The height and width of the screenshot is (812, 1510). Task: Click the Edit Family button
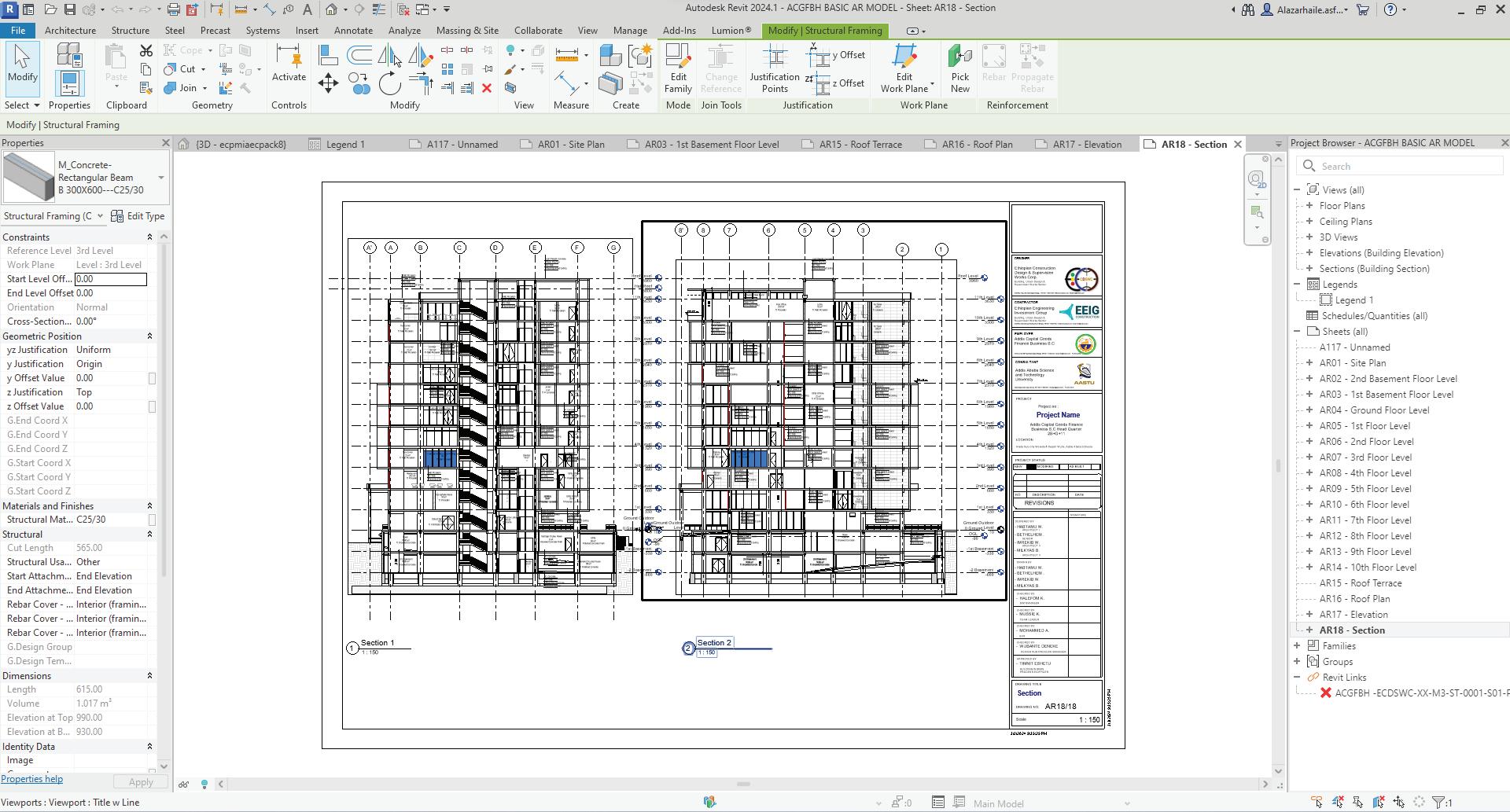[678, 68]
